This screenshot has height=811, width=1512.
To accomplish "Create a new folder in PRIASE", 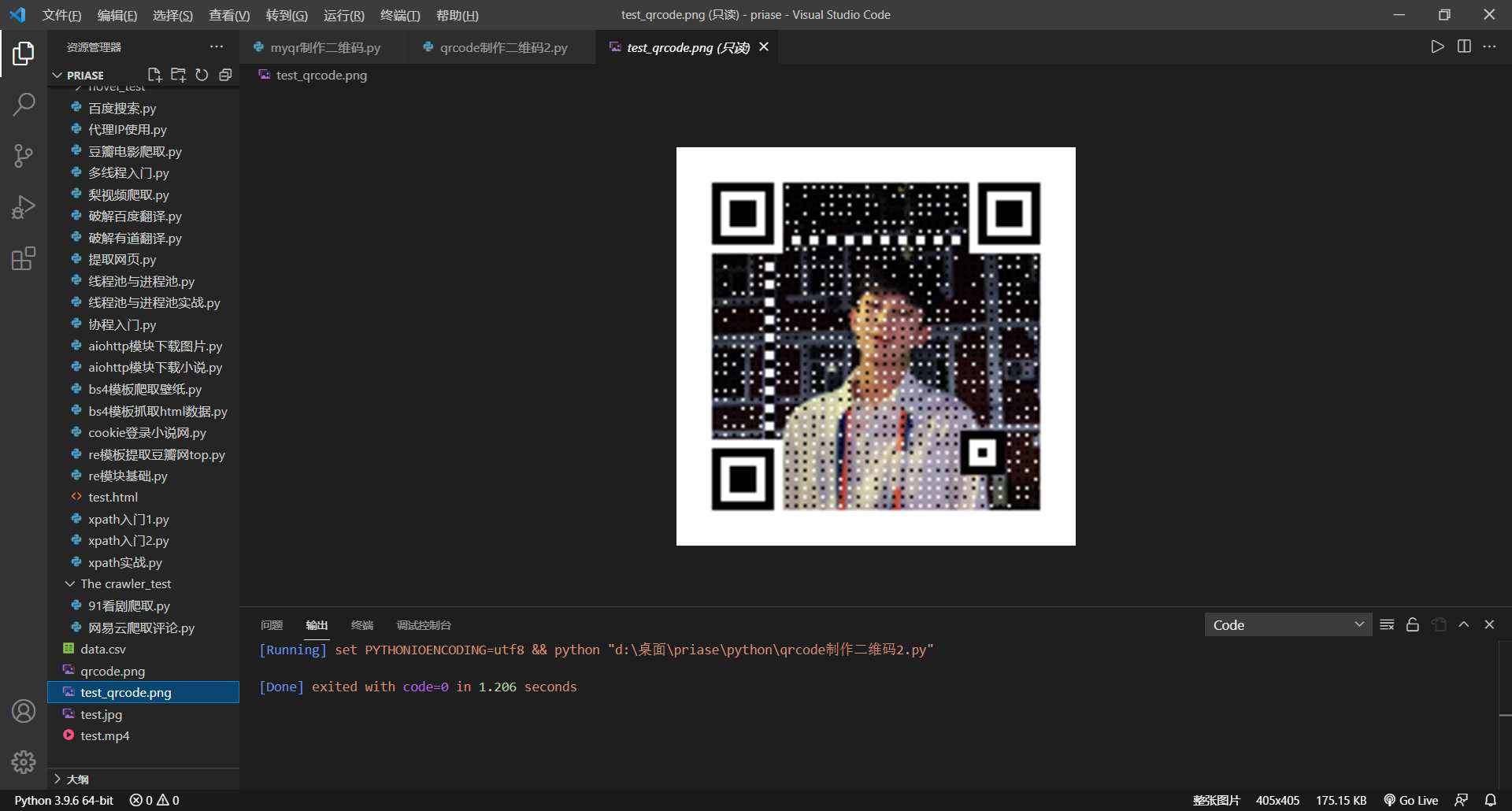I will point(179,75).
